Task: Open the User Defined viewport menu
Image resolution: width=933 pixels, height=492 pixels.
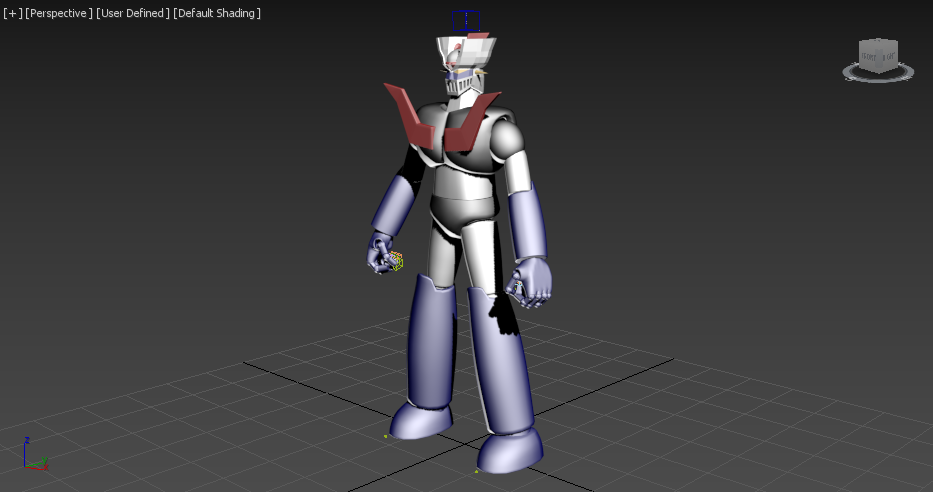Action: [x=133, y=13]
